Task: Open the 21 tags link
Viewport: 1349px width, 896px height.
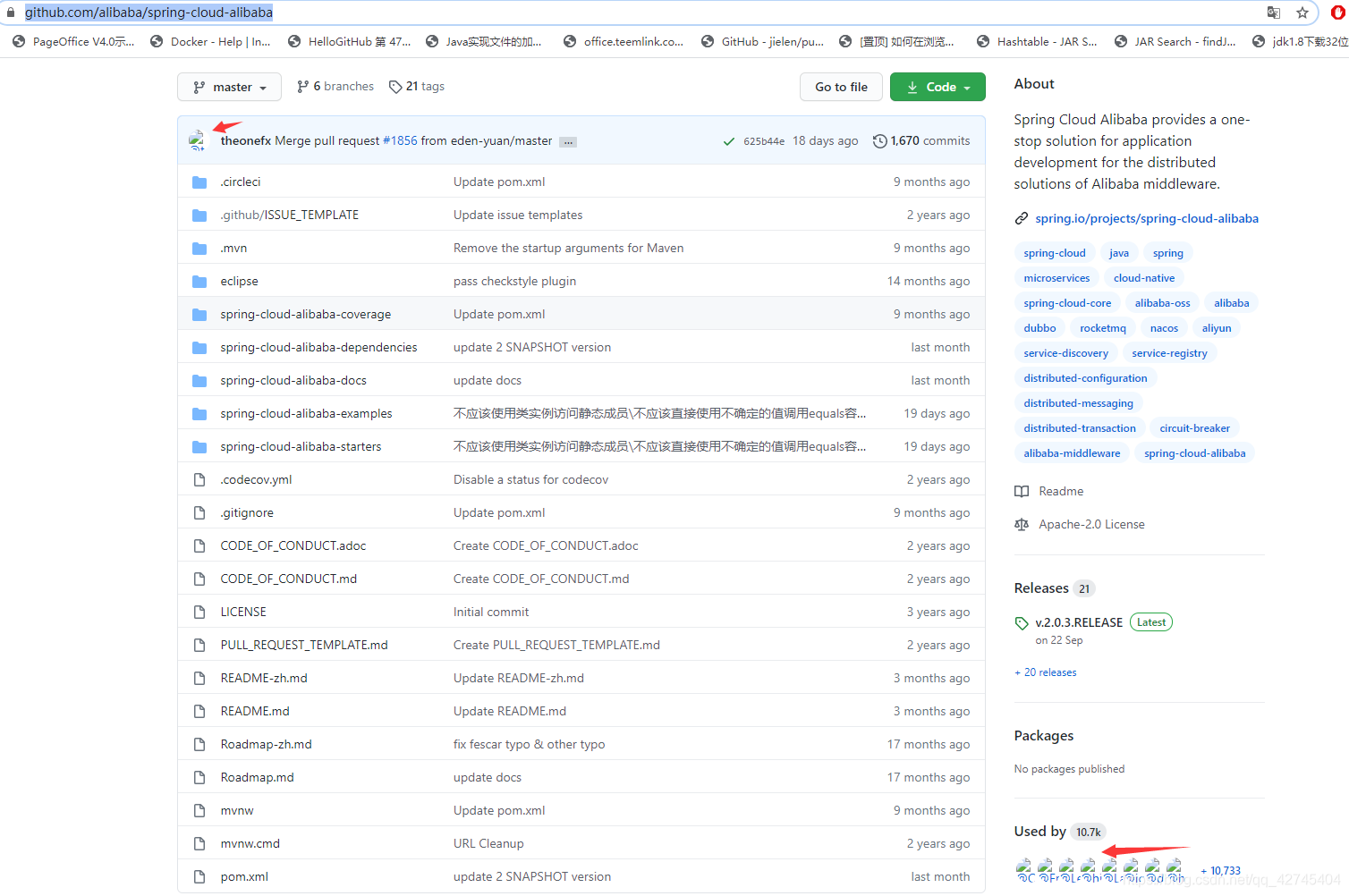Action: point(417,87)
